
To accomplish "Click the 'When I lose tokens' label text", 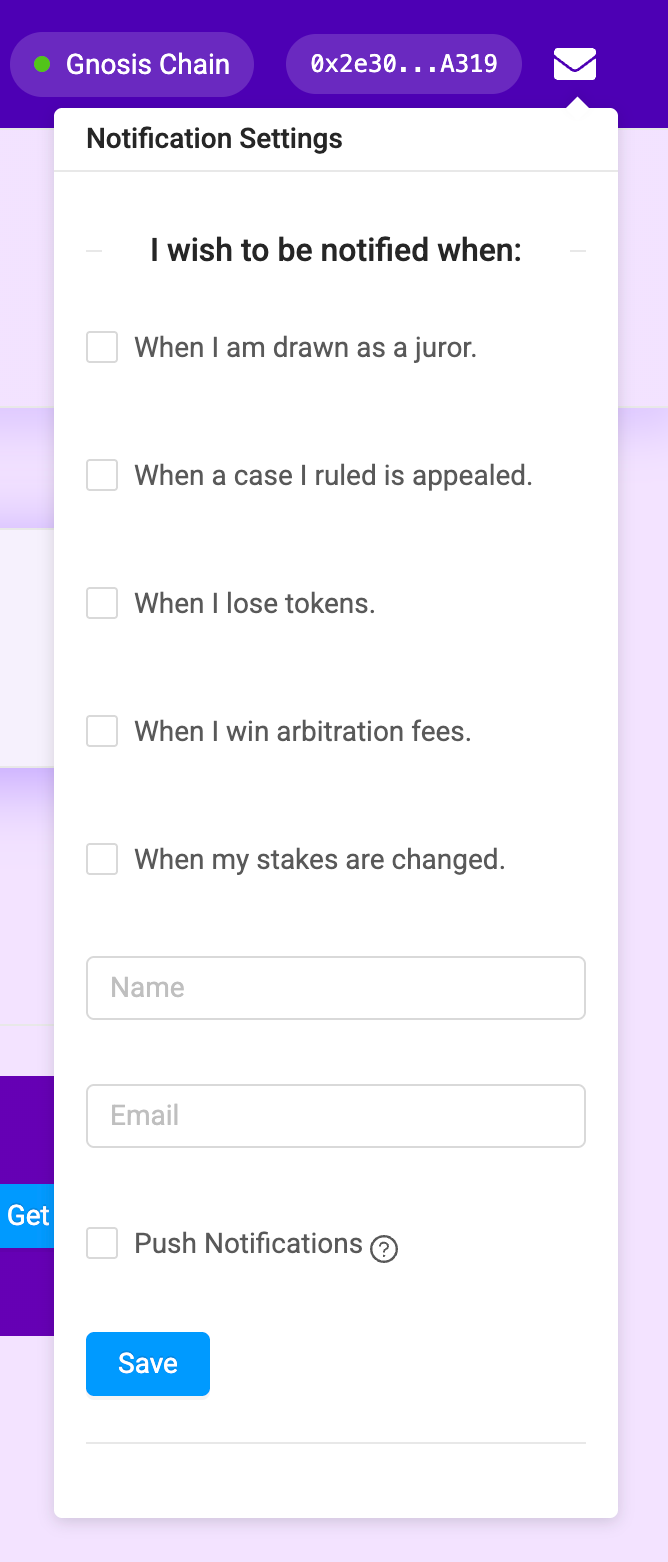I will click(x=254, y=604).
